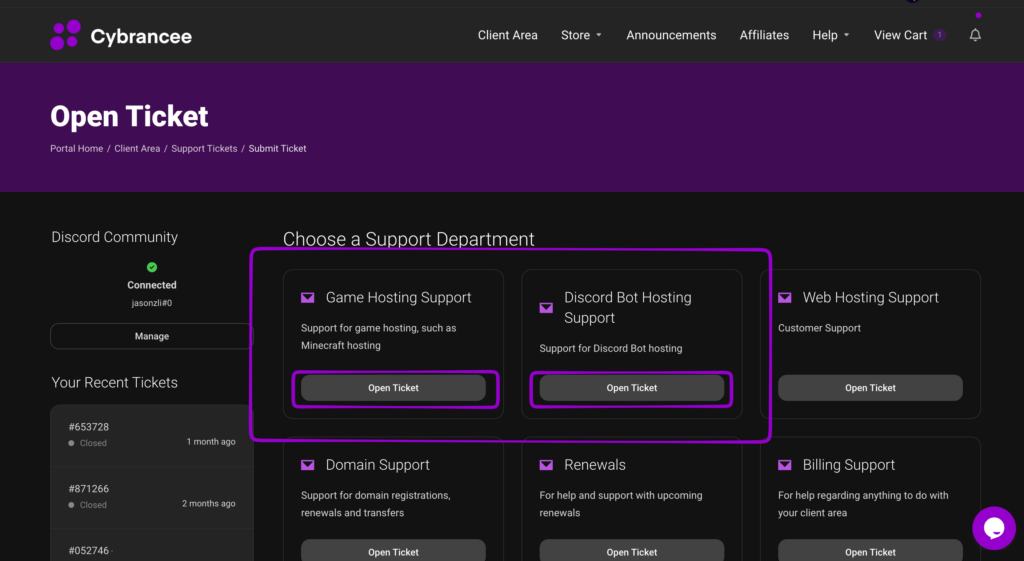
Task: Select the Domain Support title
Action: tap(377, 465)
